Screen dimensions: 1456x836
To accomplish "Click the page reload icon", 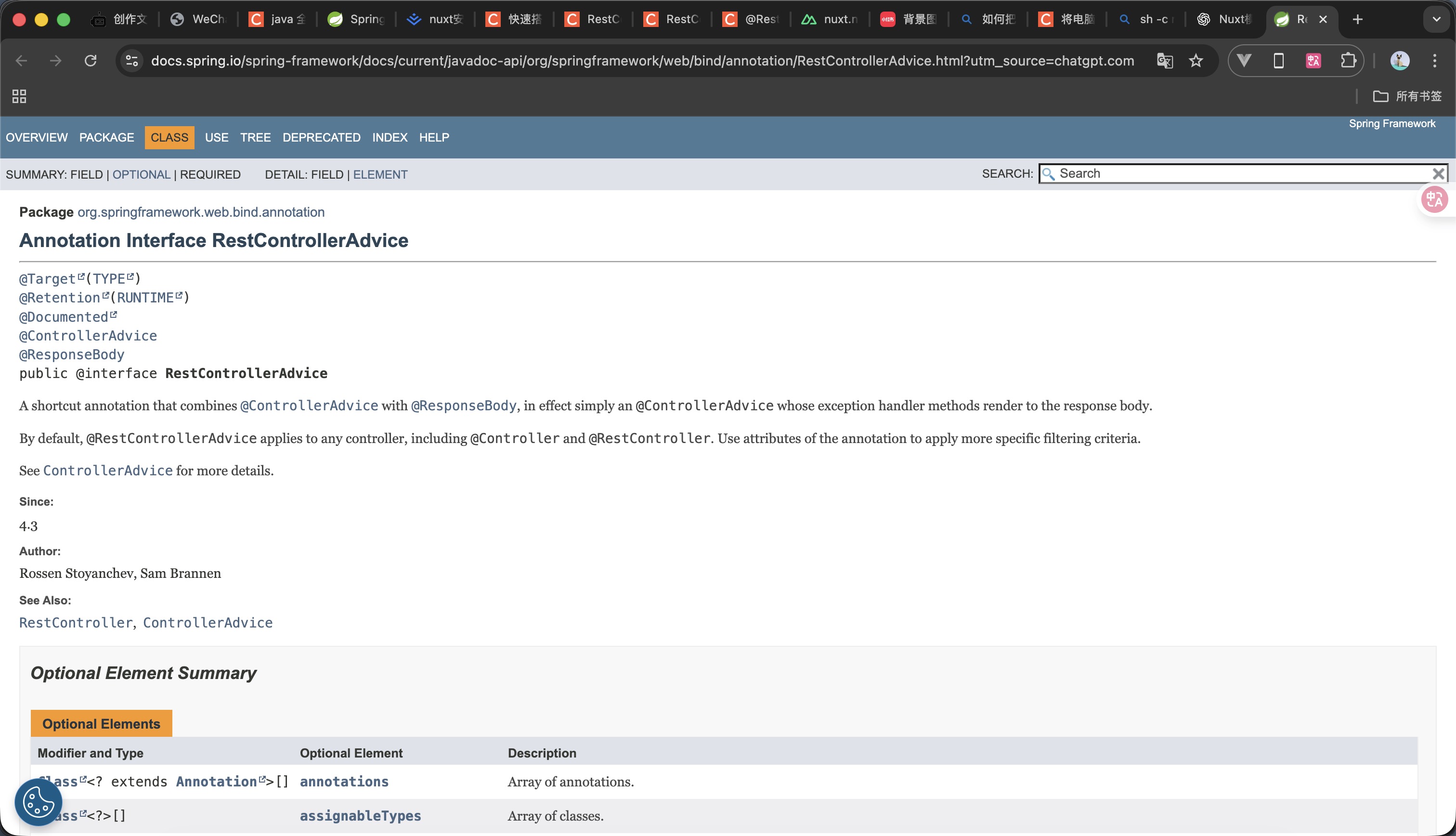I will click(x=91, y=60).
